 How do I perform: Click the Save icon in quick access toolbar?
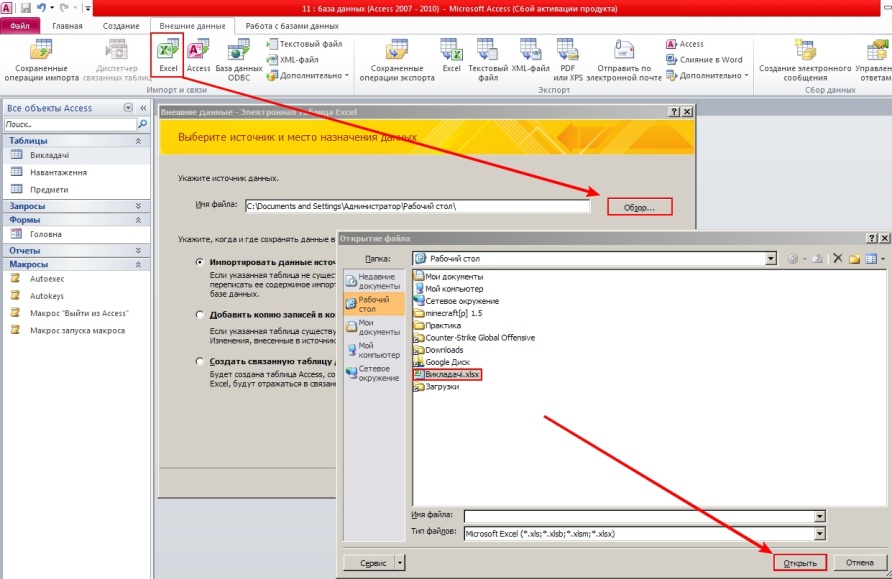tap(26, 8)
